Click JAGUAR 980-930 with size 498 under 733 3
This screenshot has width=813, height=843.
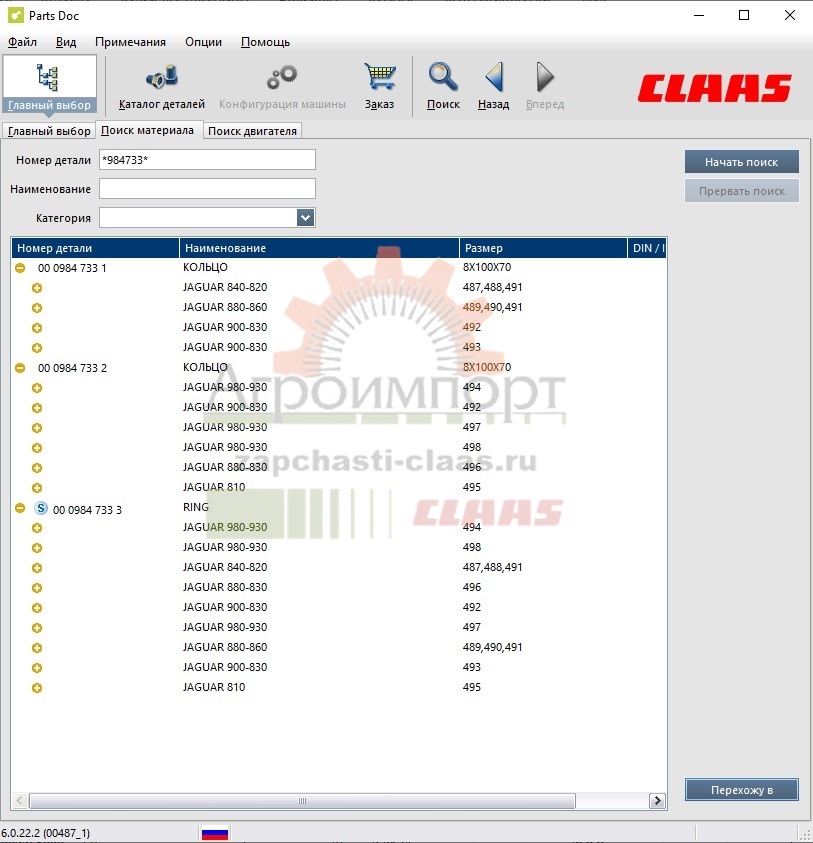point(225,547)
